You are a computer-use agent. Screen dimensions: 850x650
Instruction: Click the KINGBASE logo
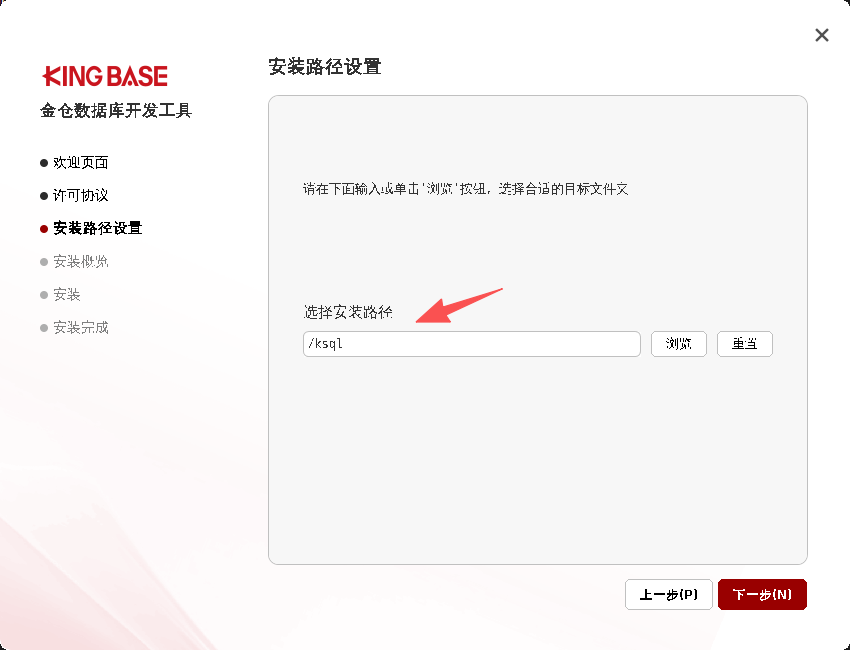(x=105, y=76)
